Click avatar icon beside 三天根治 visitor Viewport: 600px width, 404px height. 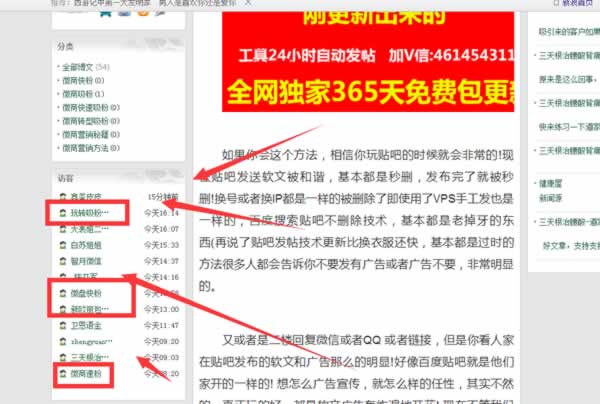pyautogui.click(x=63, y=358)
